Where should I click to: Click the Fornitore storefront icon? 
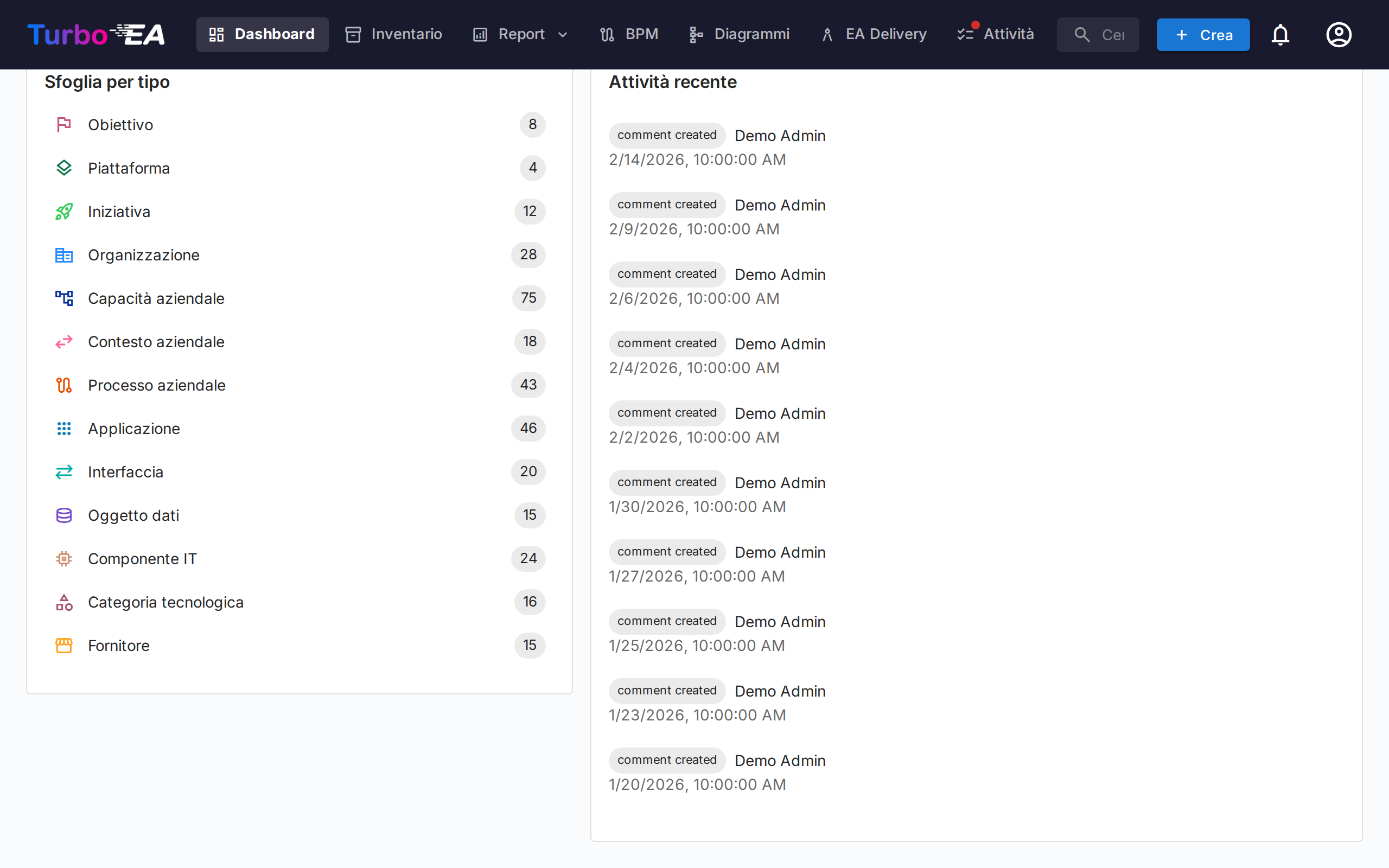[x=63, y=645]
